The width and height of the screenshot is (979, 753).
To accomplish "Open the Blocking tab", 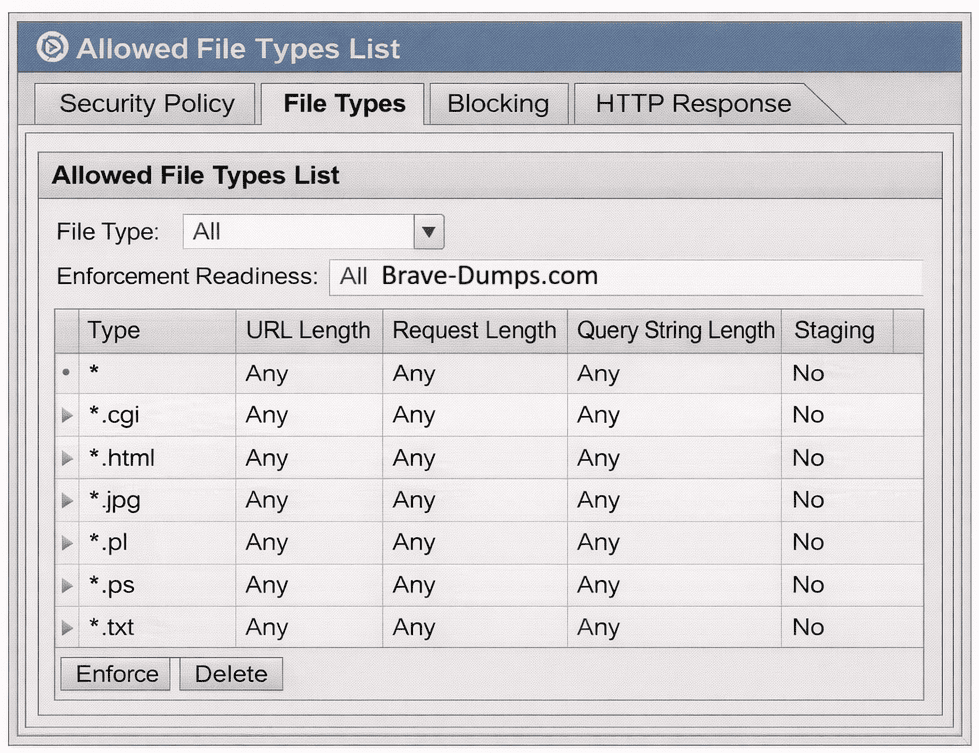I will [x=497, y=104].
